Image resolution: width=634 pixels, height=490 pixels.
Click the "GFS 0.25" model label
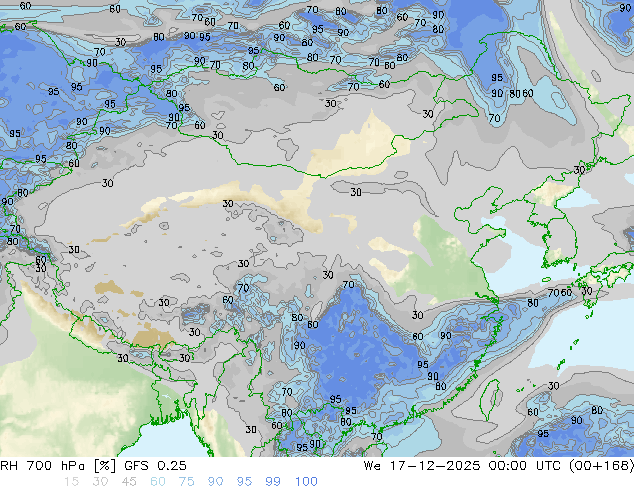(x=155, y=466)
